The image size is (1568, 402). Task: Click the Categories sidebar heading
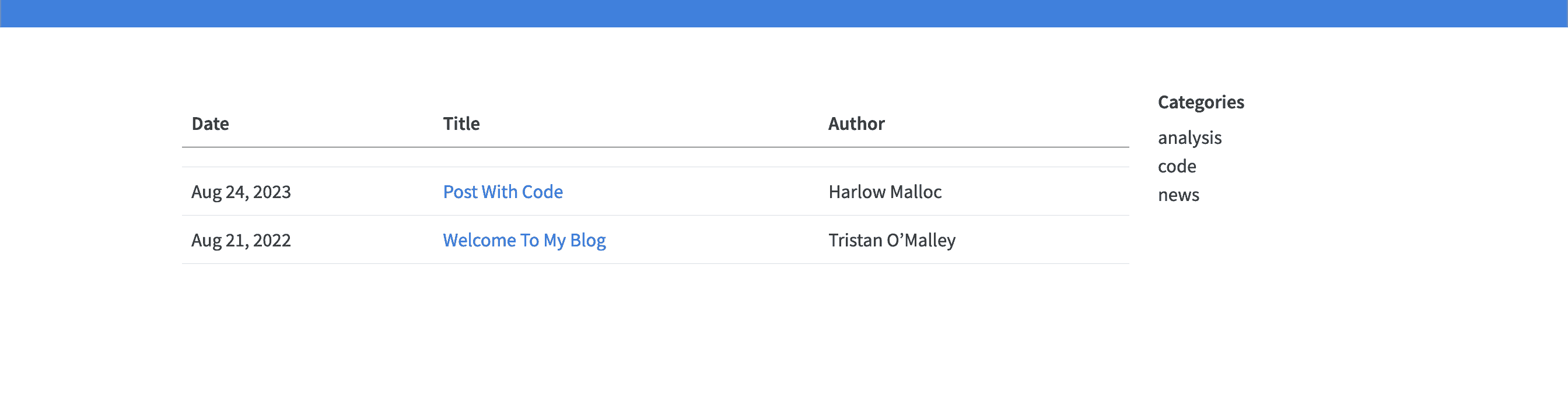pos(1200,102)
